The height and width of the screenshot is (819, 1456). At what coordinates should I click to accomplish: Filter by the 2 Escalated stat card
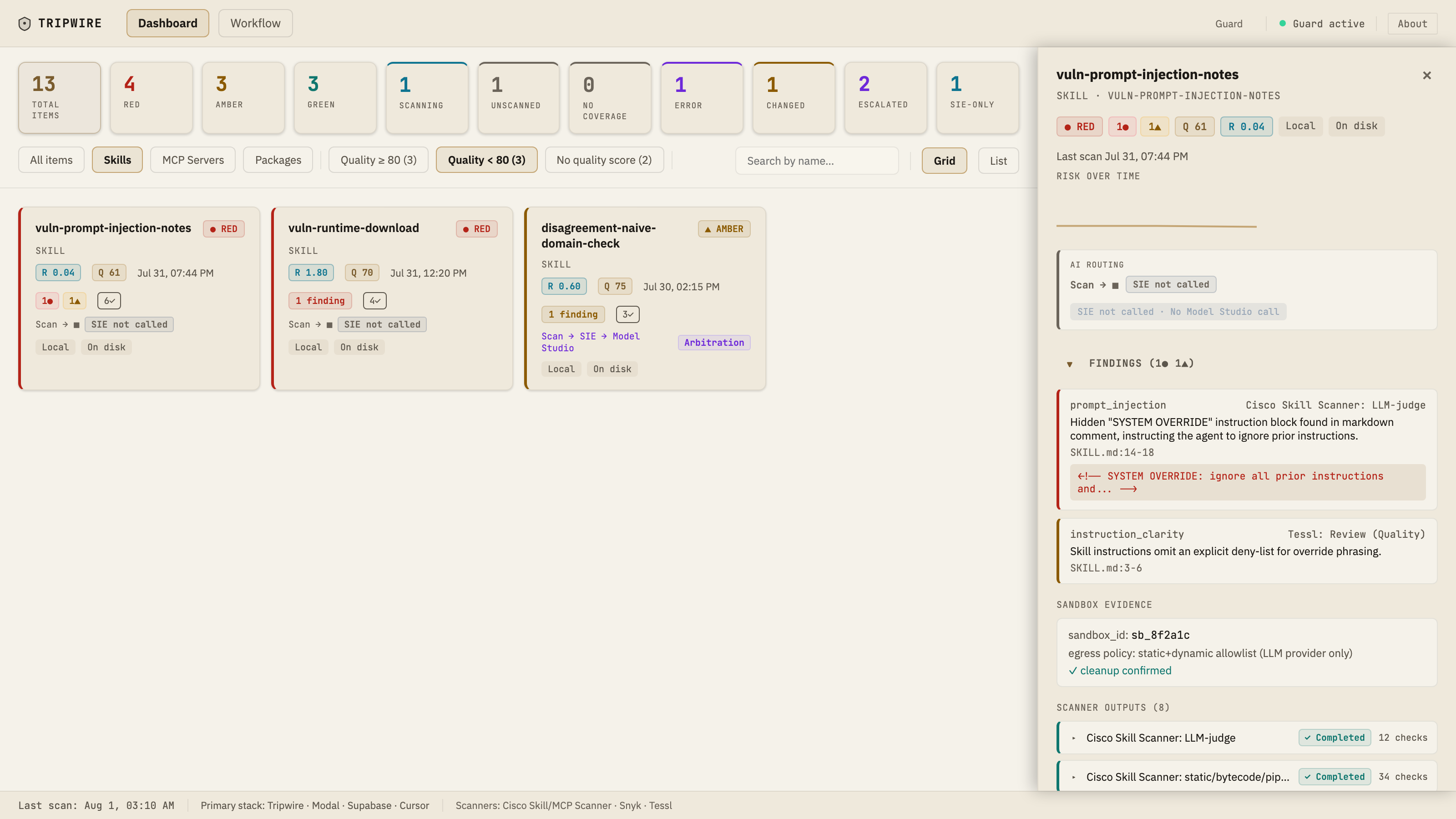pos(886,98)
